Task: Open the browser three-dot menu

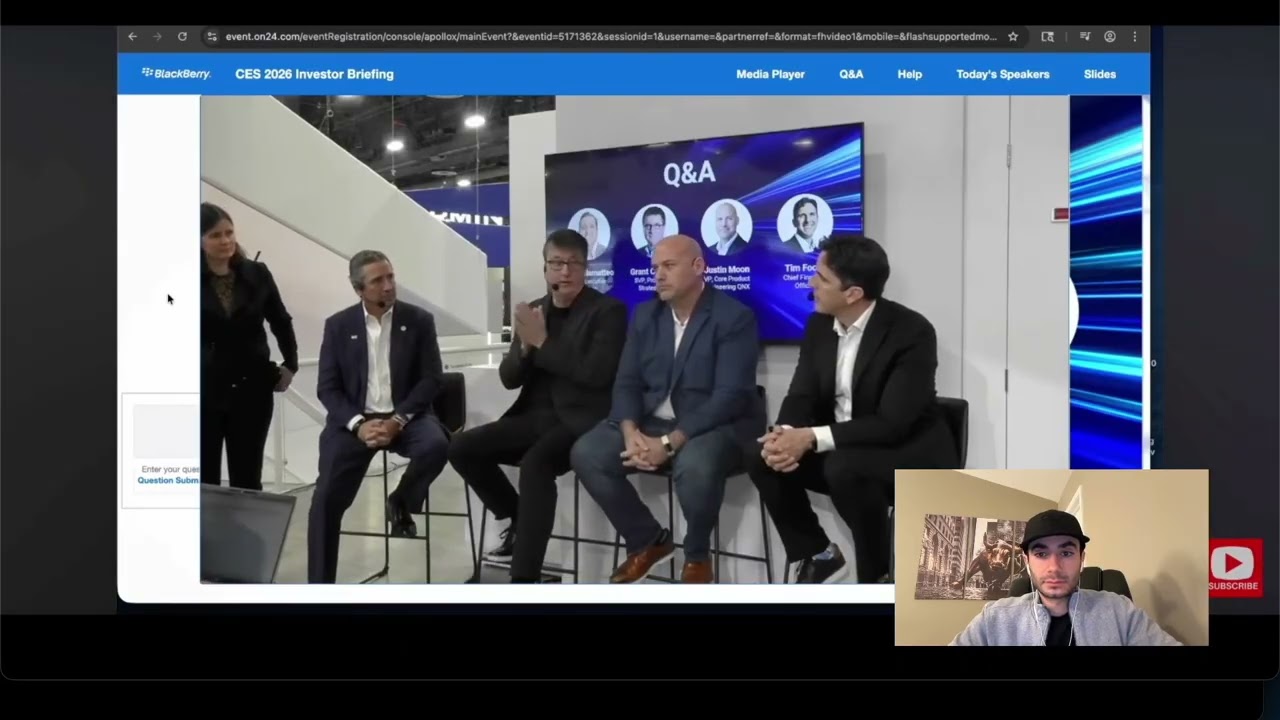Action: tap(1134, 36)
